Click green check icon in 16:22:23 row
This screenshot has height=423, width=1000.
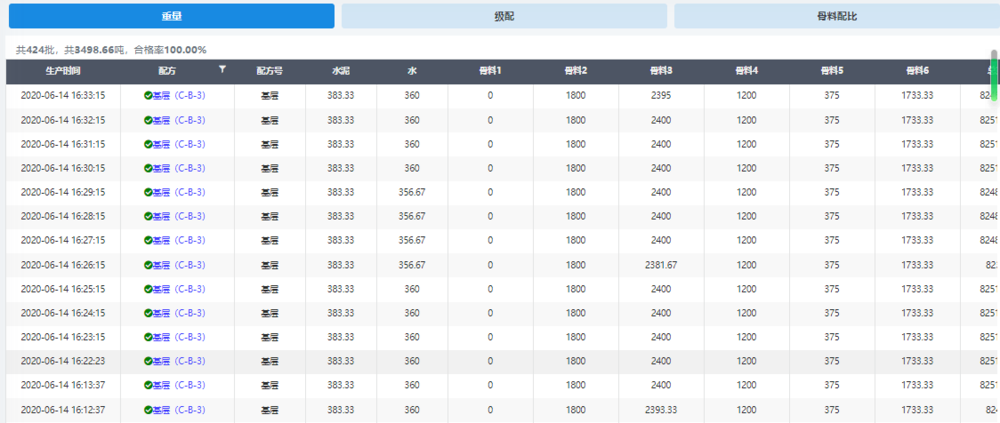[x=148, y=361]
